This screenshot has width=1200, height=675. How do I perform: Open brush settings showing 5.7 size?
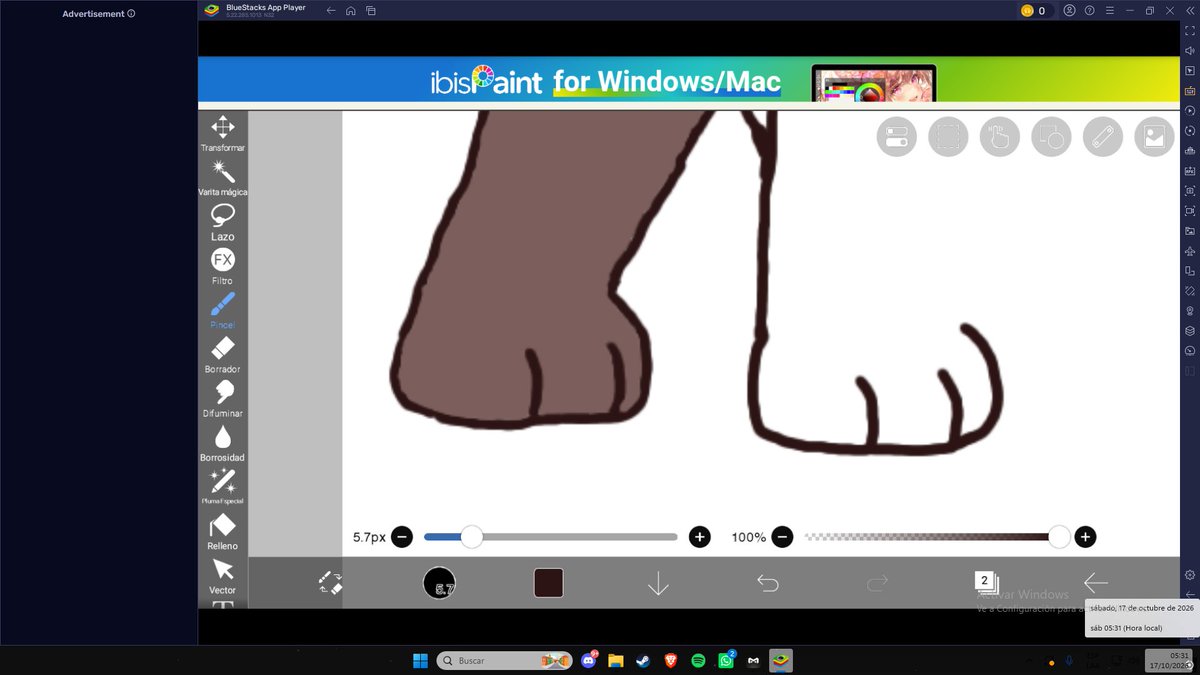click(x=439, y=583)
